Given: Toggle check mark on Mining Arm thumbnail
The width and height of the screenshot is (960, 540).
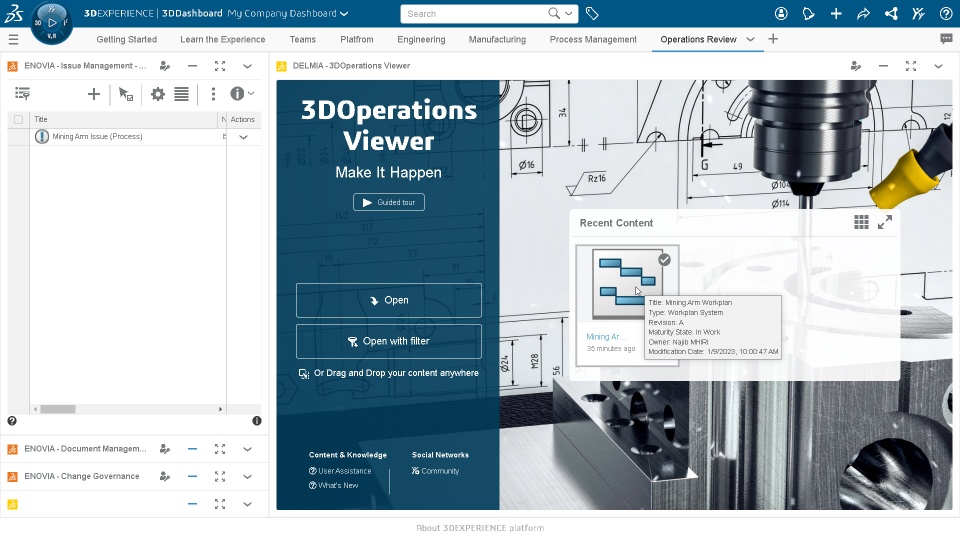Looking at the screenshot, I should (x=664, y=260).
